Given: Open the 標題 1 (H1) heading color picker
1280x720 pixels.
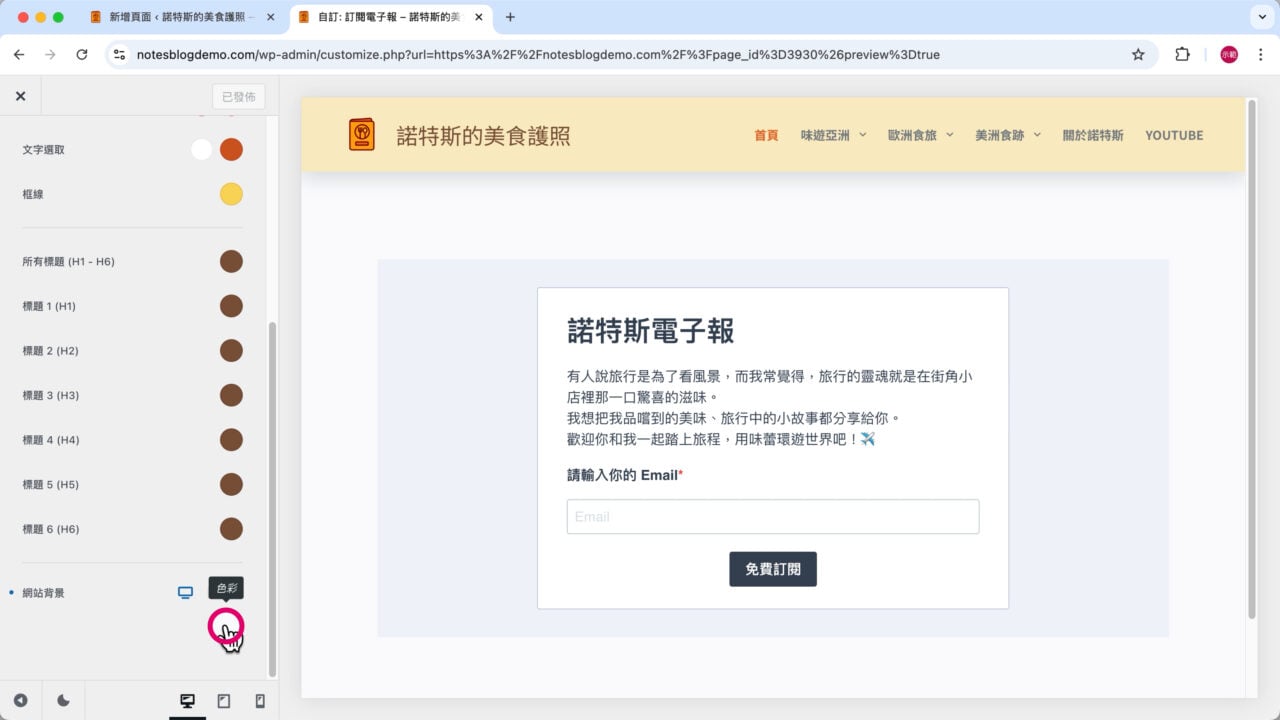Looking at the screenshot, I should click(x=231, y=305).
